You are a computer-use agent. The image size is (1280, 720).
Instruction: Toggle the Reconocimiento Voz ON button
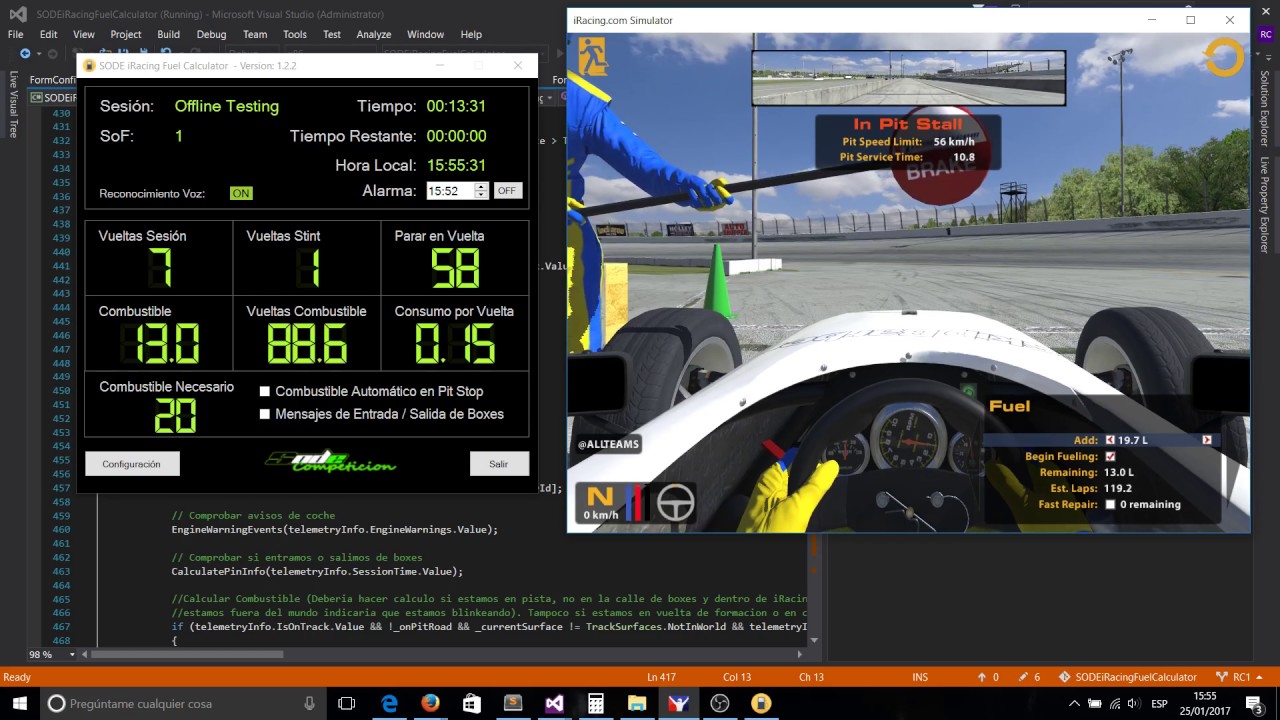pyautogui.click(x=241, y=193)
